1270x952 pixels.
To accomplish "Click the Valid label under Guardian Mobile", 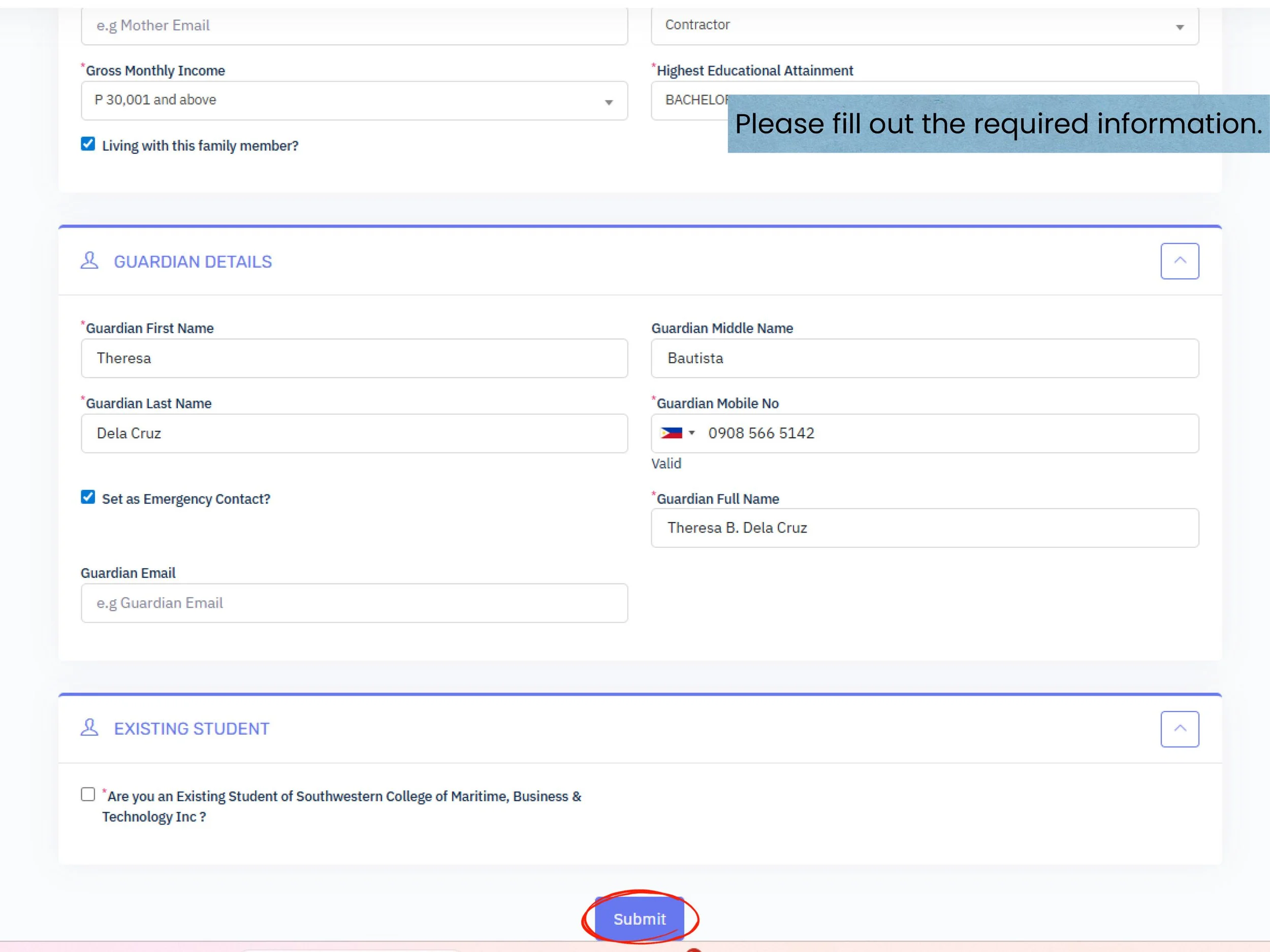I will (x=666, y=463).
